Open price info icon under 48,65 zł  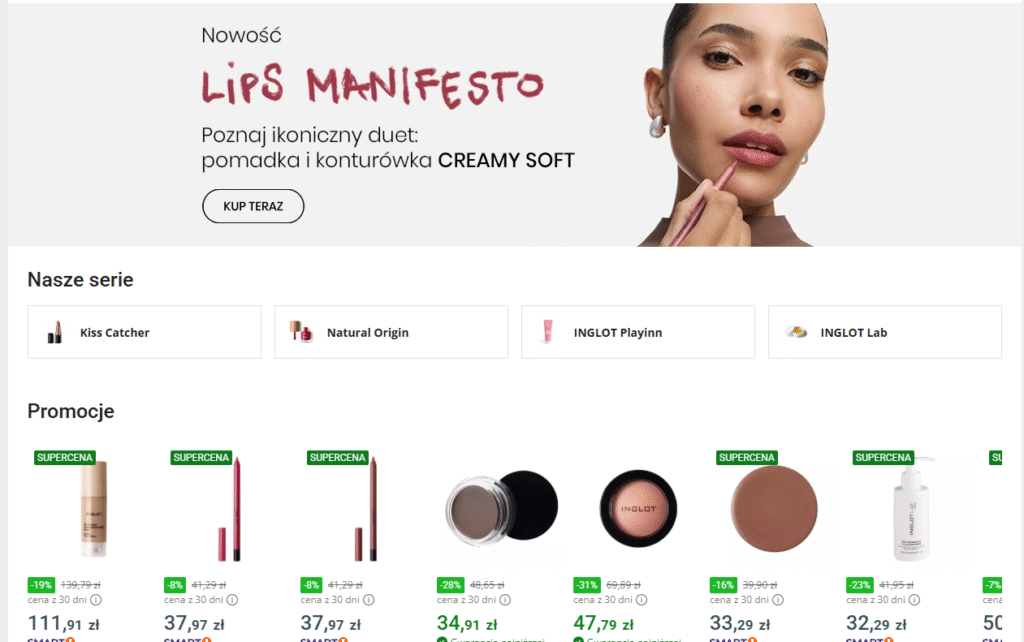click(505, 600)
